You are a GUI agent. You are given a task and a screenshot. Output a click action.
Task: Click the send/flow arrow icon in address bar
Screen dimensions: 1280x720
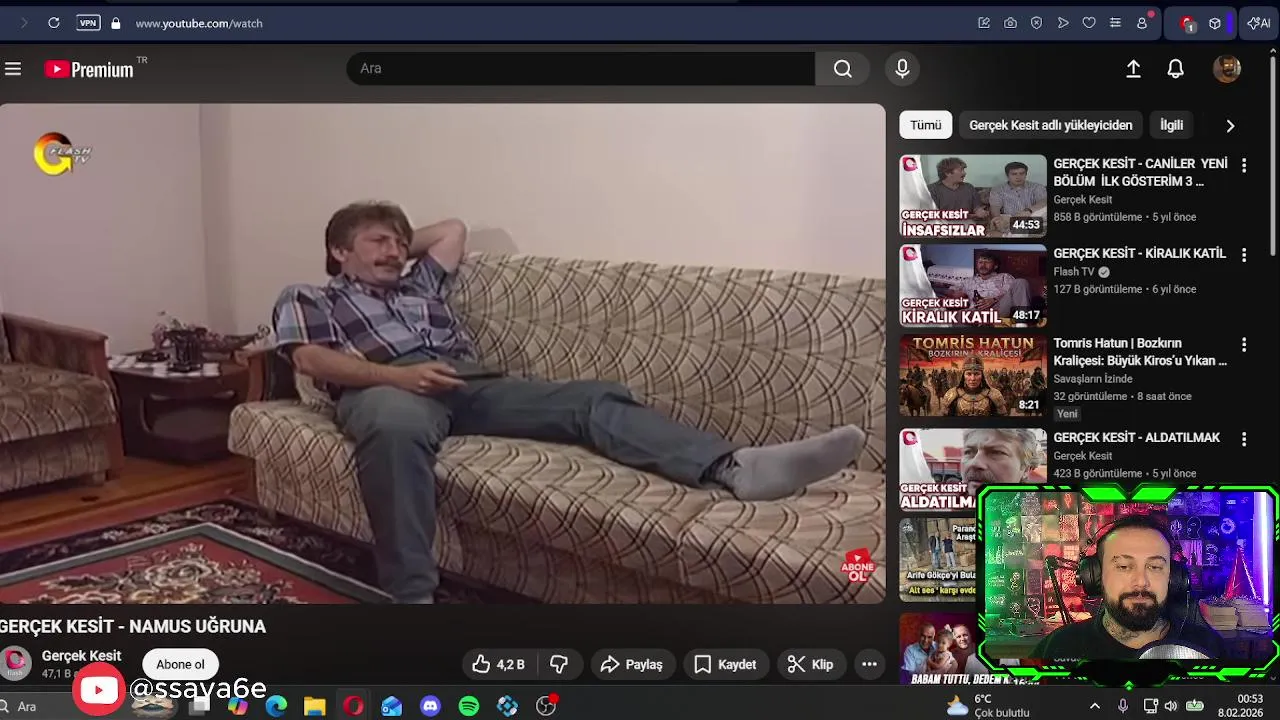1063,23
